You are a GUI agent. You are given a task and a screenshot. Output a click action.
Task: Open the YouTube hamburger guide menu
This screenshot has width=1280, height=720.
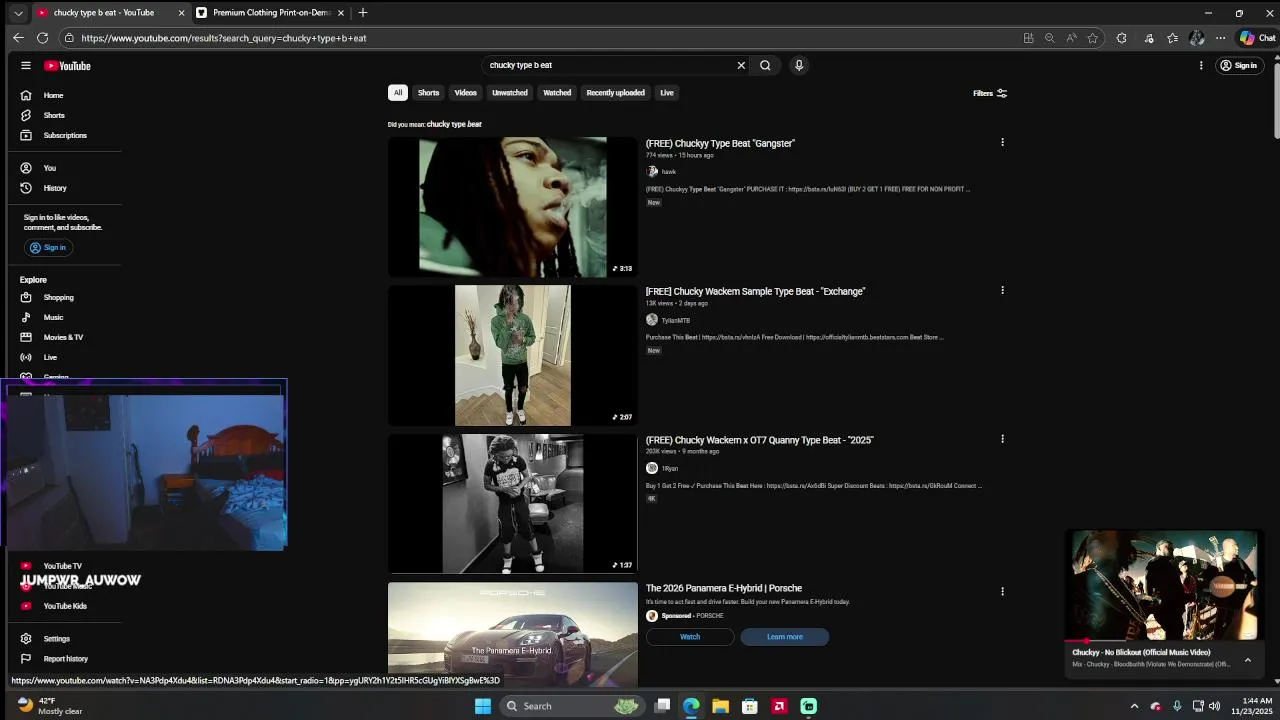coord(26,65)
